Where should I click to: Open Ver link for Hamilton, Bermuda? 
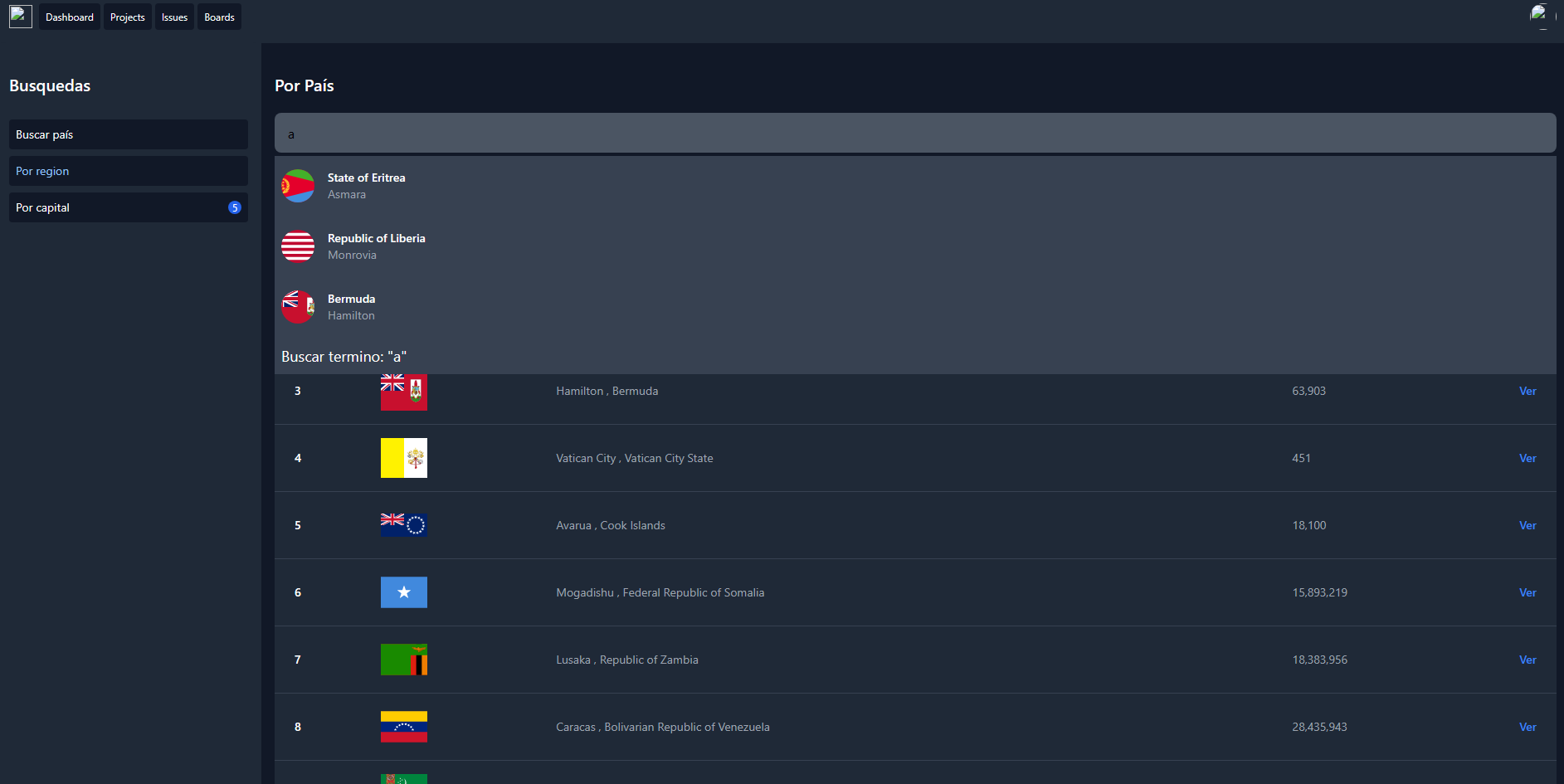point(1527,391)
